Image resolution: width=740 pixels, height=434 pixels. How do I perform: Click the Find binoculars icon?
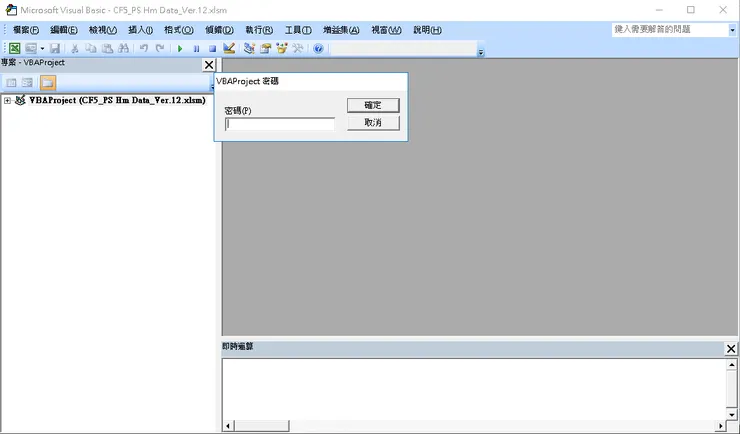[x=124, y=48]
